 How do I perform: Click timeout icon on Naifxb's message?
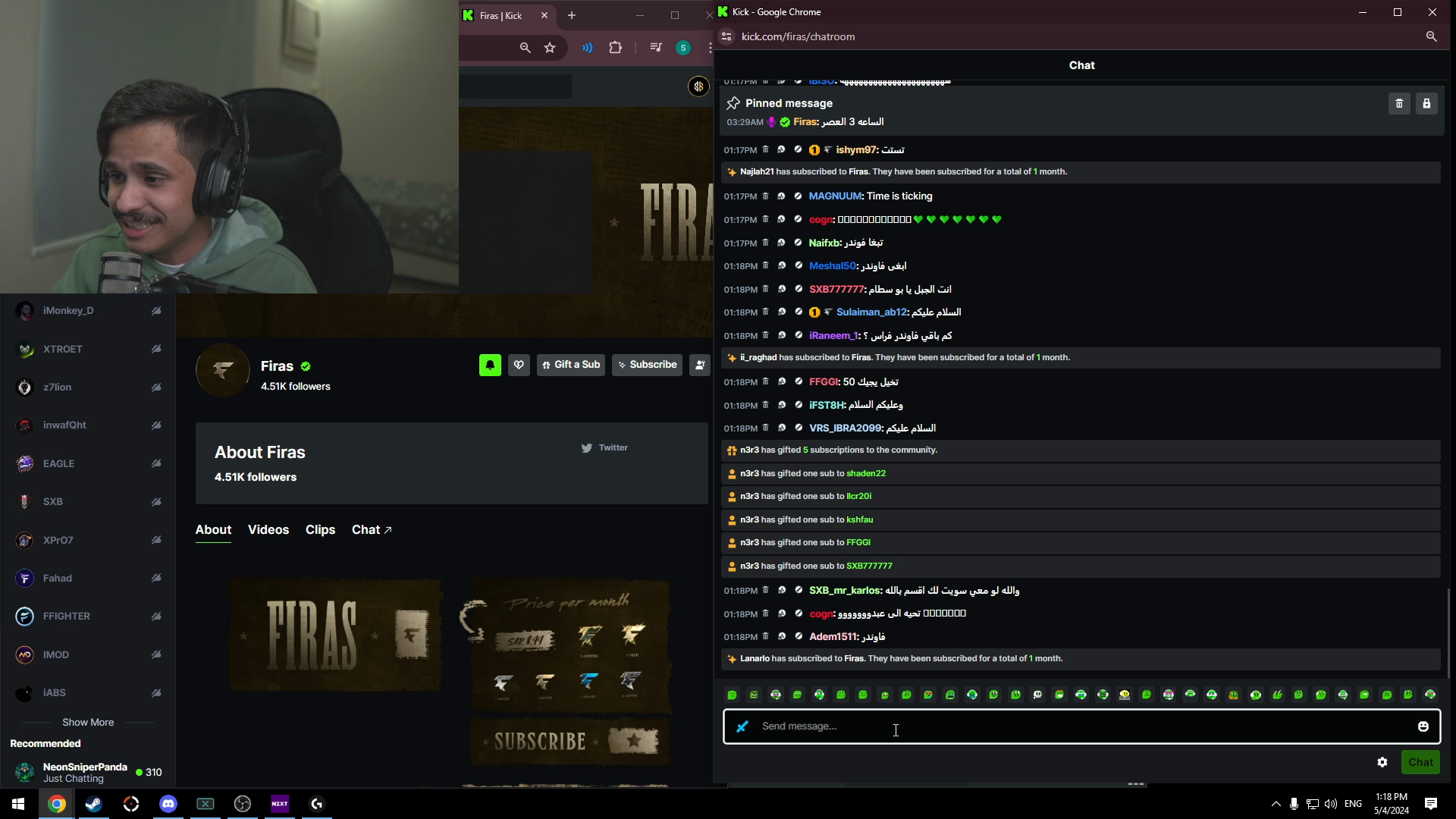click(781, 243)
